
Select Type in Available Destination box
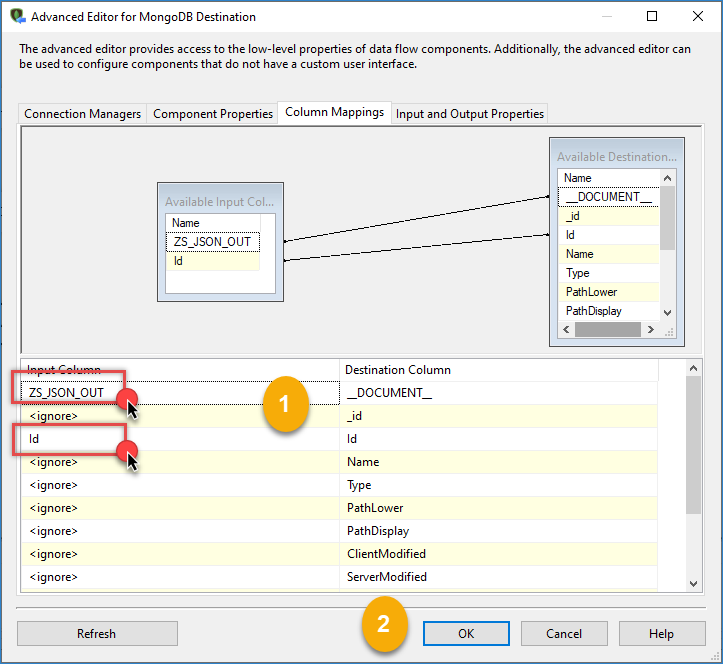(x=609, y=273)
